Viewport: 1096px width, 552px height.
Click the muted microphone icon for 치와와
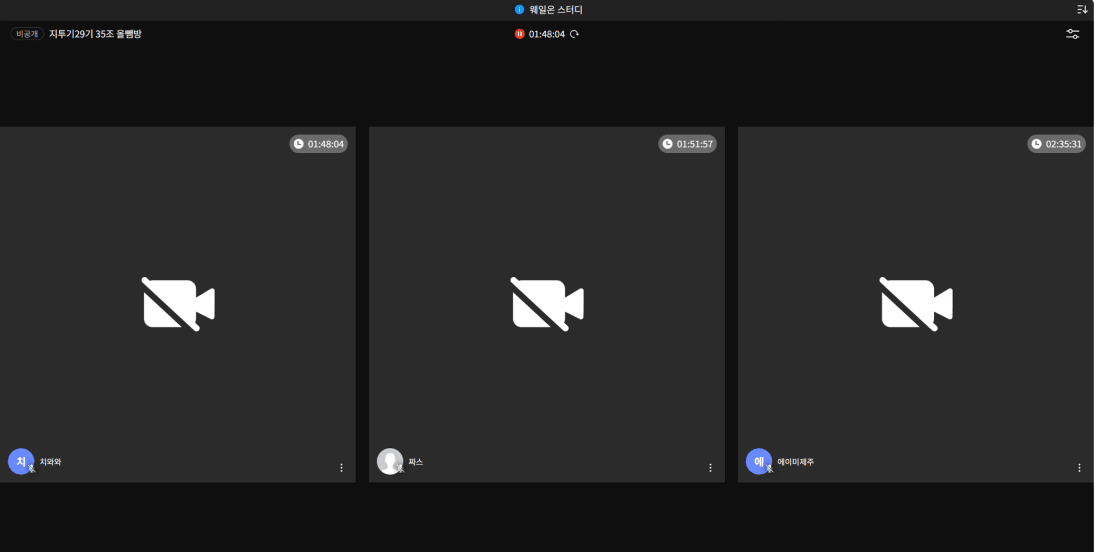tap(31, 469)
